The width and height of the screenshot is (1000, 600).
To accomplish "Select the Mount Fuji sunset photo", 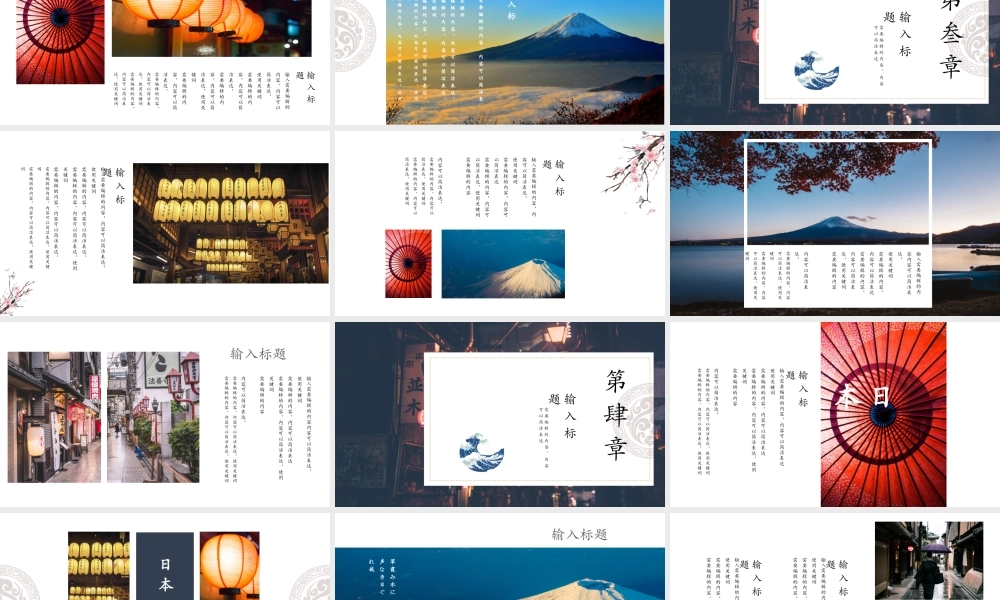I will (x=525, y=60).
